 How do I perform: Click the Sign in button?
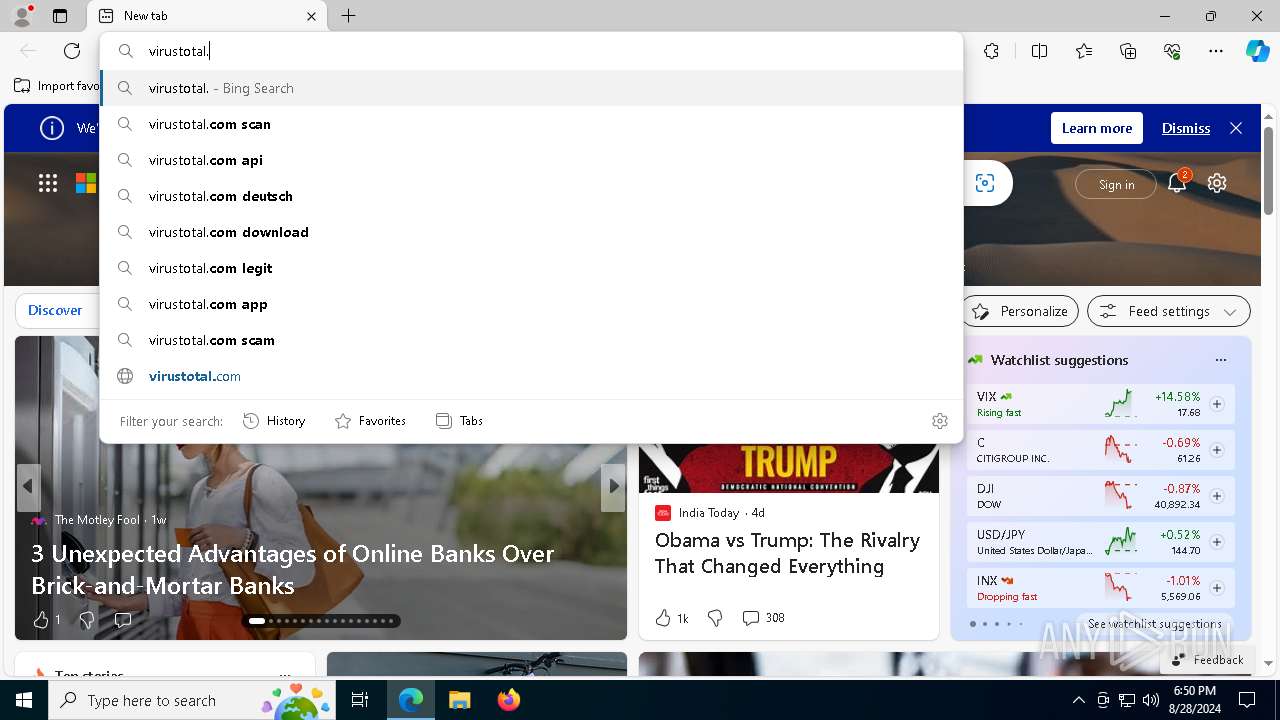point(1116,184)
